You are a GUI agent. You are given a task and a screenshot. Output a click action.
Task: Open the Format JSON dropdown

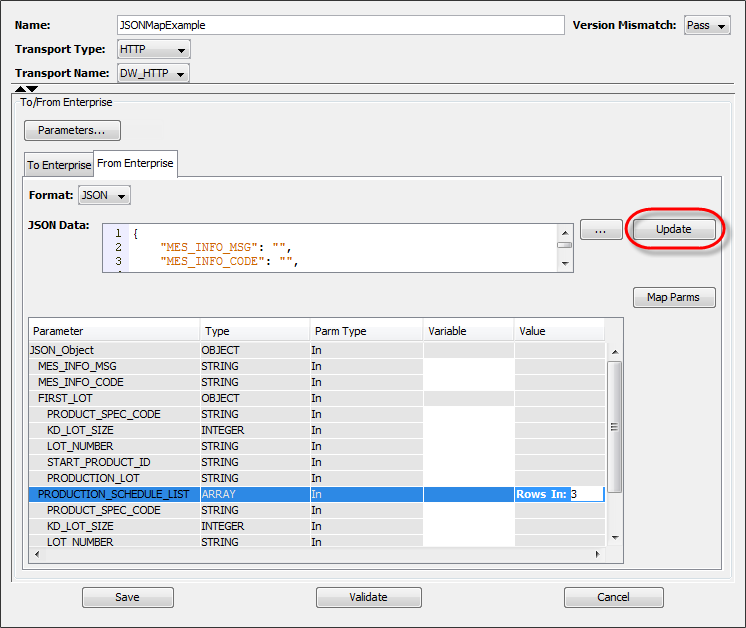(105, 195)
